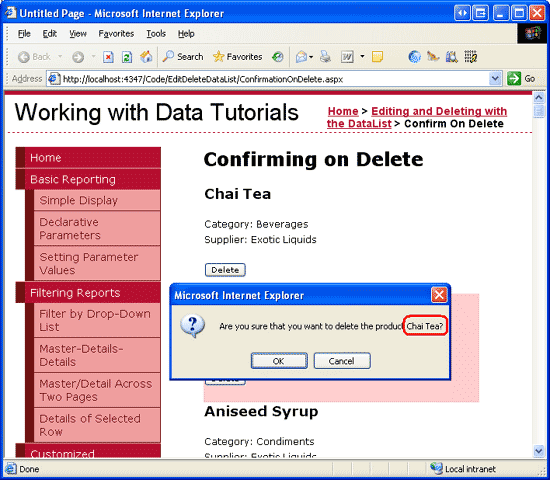550x480 pixels.
Task: Open the Search toolbar button
Action: coord(182,57)
